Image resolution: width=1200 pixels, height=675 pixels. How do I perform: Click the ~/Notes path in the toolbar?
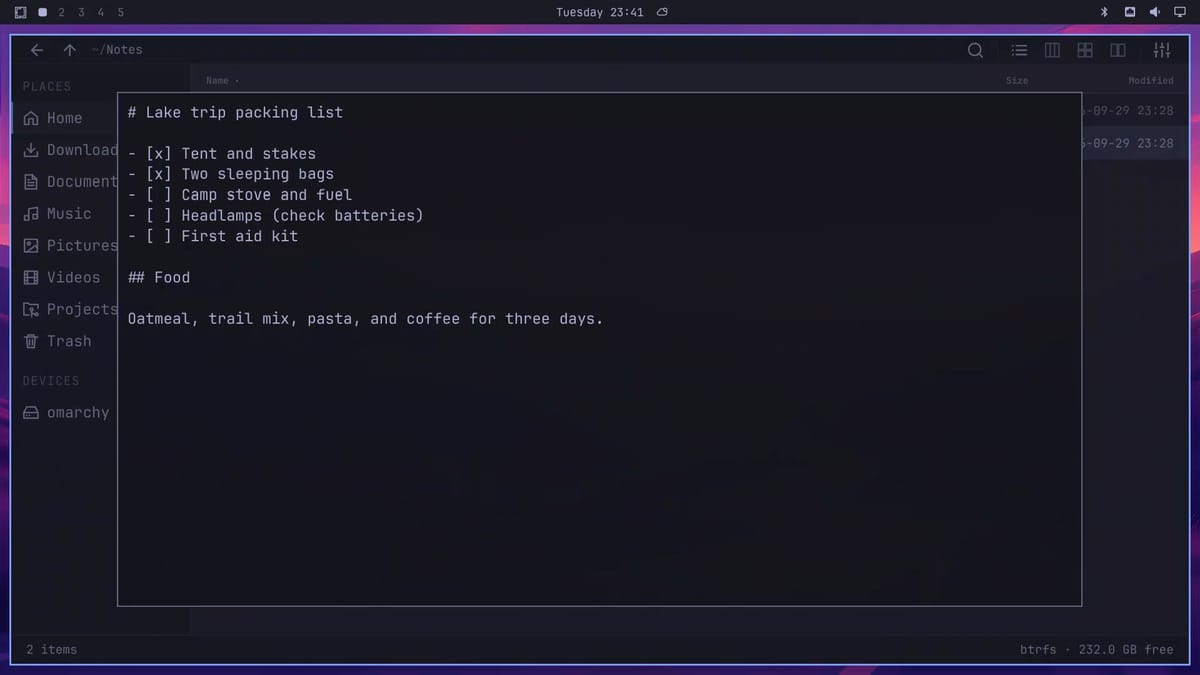point(117,50)
